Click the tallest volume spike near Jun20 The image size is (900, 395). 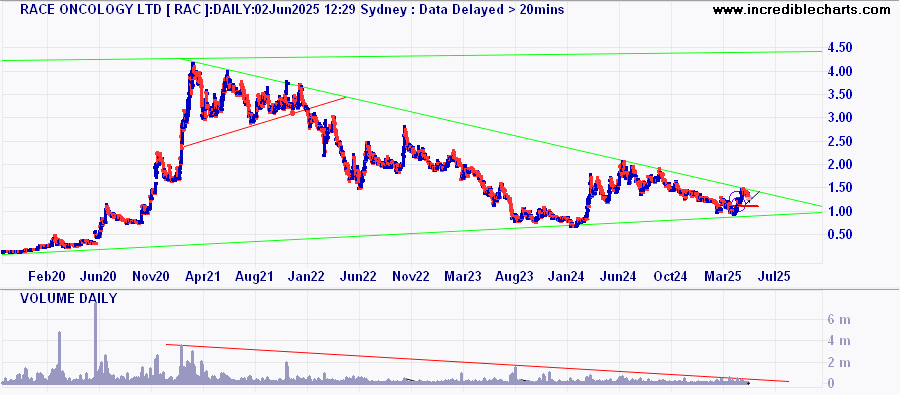95,343
